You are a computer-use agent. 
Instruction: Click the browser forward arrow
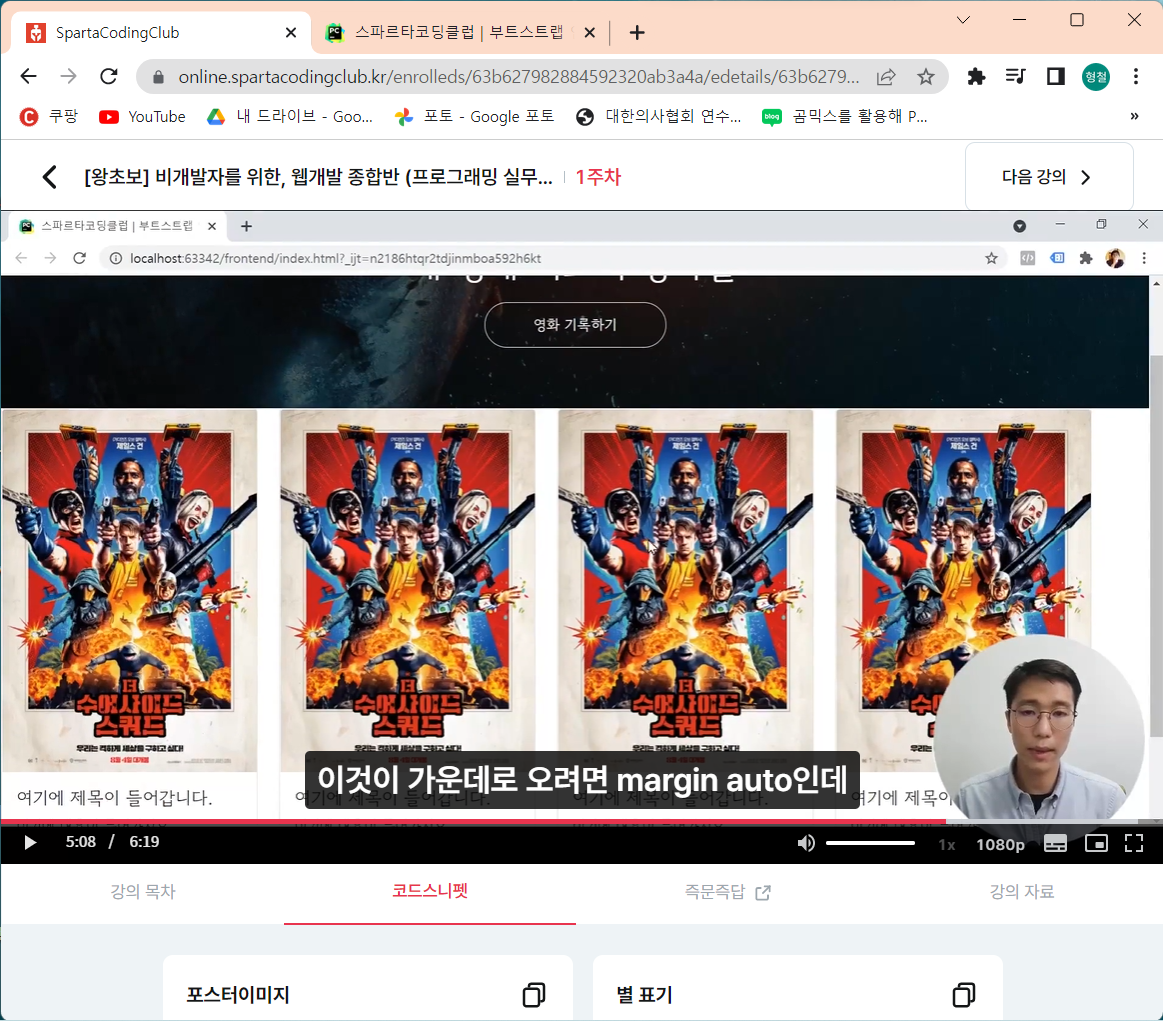pyautogui.click(x=68, y=76)
